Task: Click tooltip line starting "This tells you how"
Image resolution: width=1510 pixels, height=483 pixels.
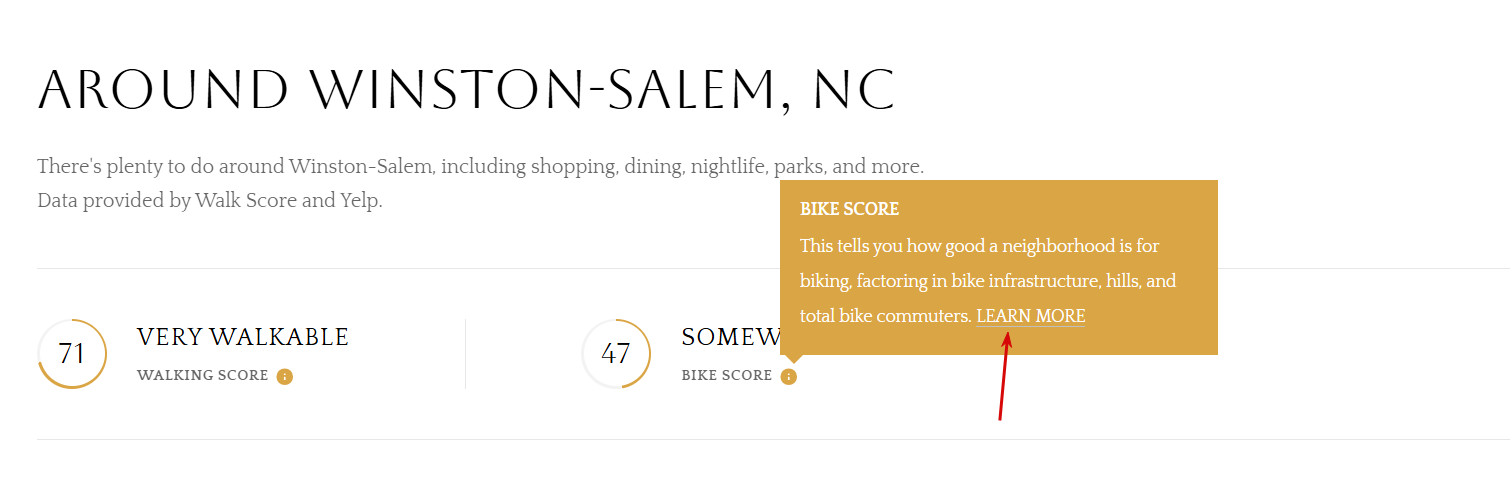Action: click(980, 245)
